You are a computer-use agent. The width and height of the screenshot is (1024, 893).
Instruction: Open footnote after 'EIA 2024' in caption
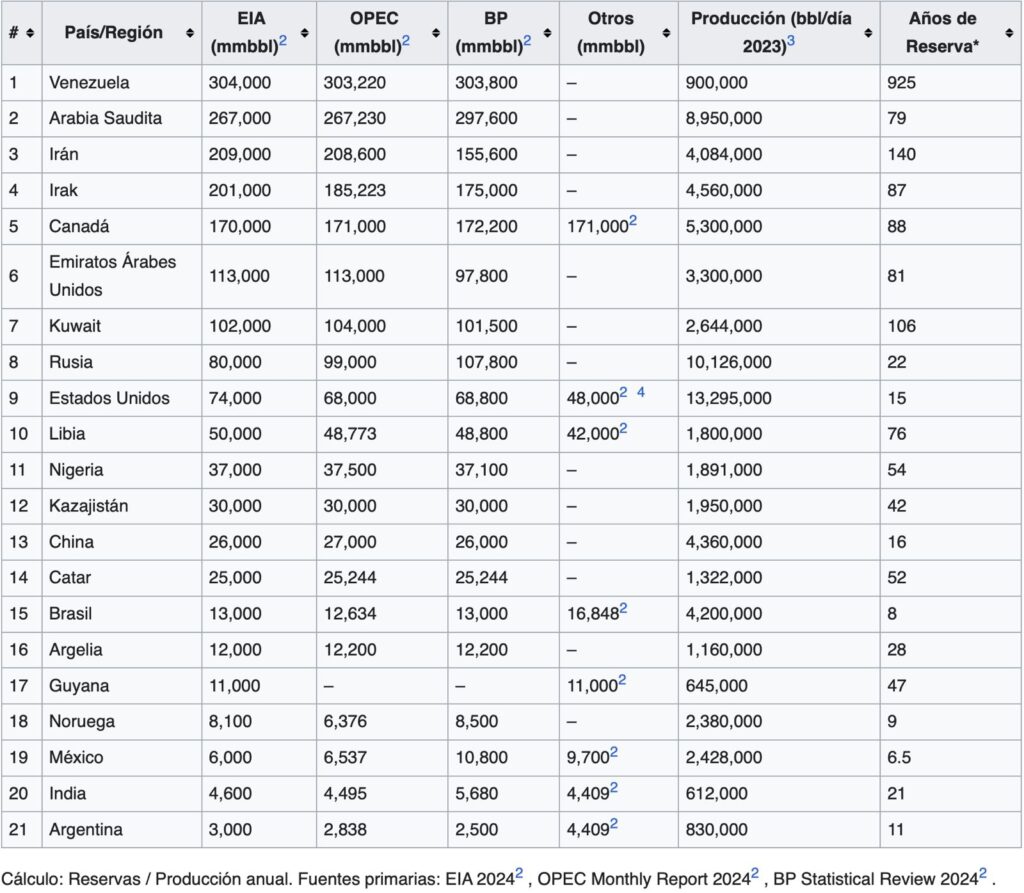click(x=519, y=872)
